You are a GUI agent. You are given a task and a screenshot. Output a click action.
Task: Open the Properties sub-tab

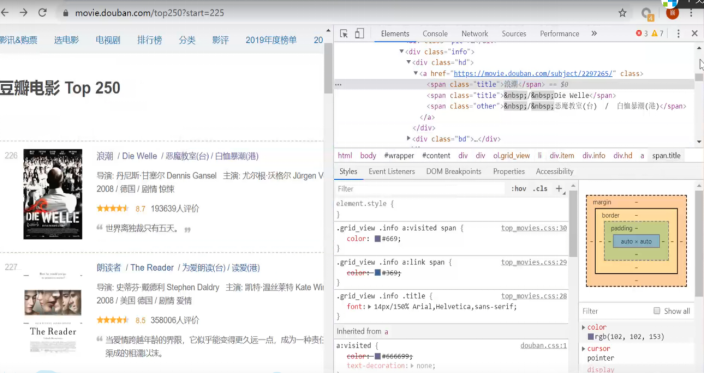click(x=509, y=171)
